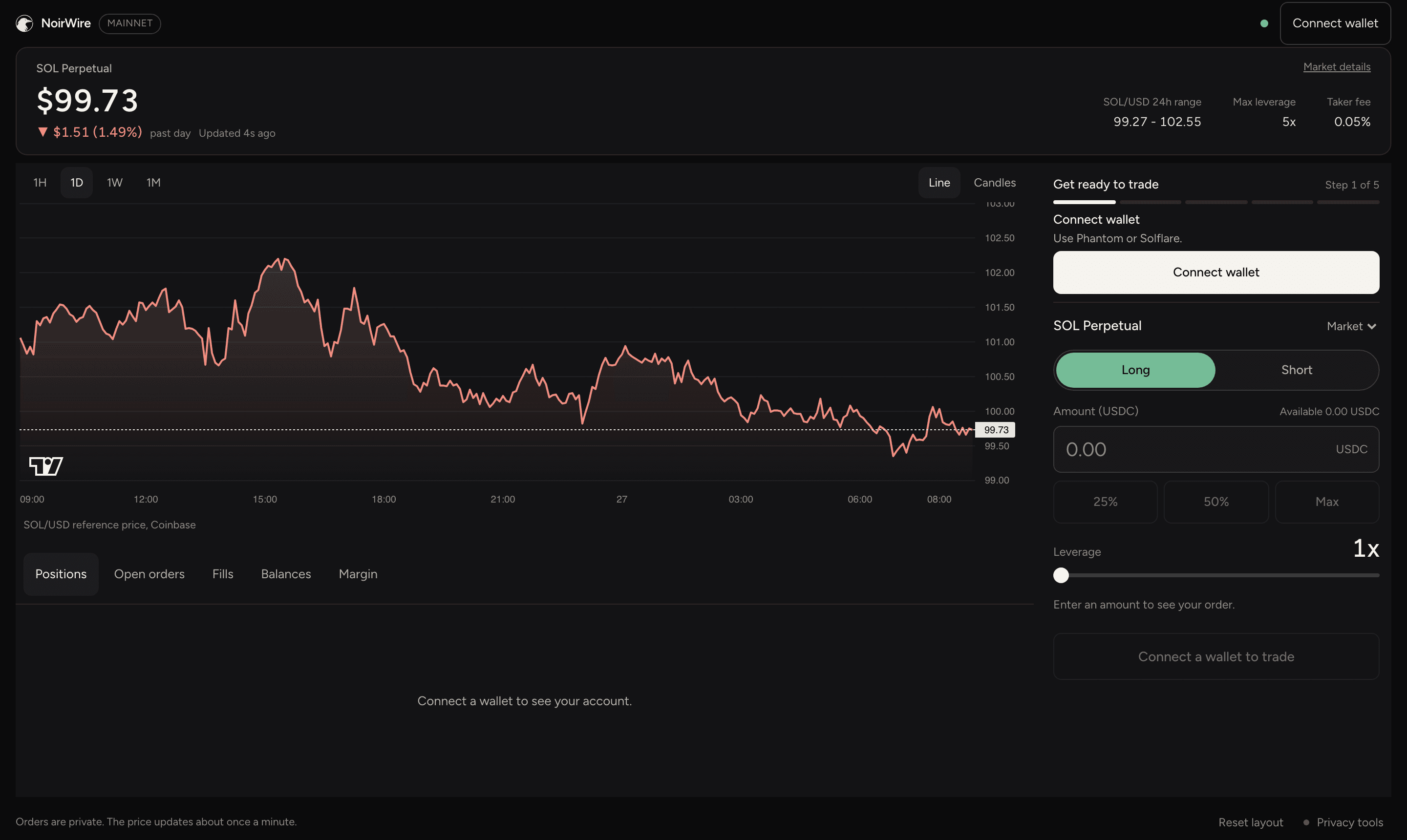1407x840 pixels.
Task: Click the SOL/USD reference price, Coinbase caption
Action: pos(109,525)
